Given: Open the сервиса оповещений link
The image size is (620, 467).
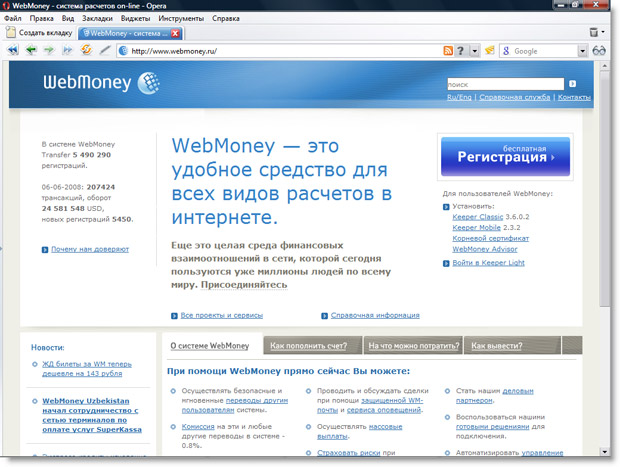Looking at the screenshot, I should (x=384, y=410).
